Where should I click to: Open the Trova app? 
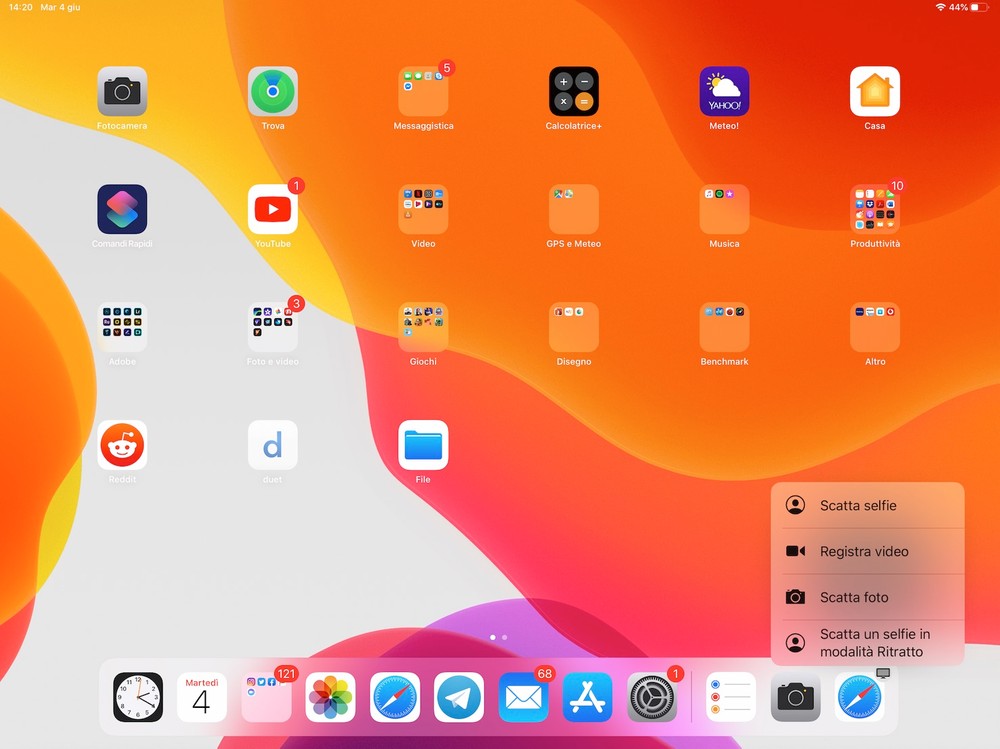[x=272, y=91]
